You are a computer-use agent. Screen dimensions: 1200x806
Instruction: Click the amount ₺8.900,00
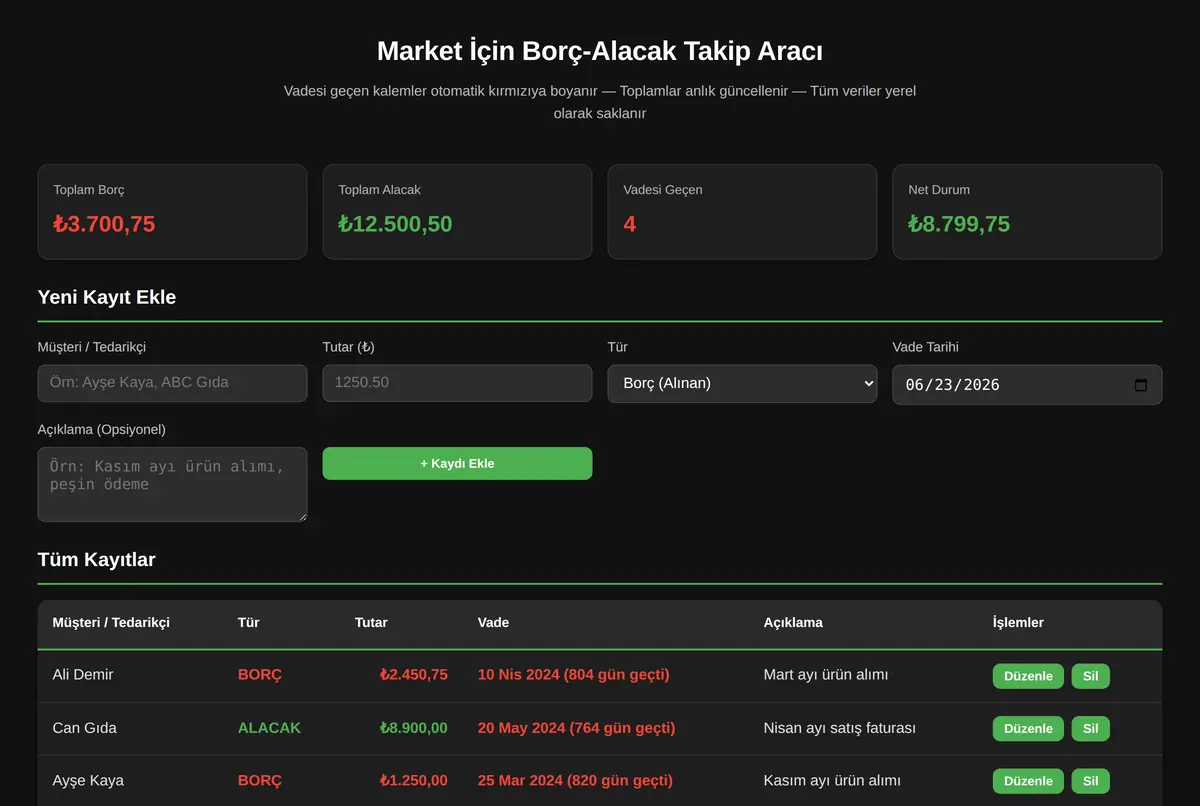click(414, 728)
